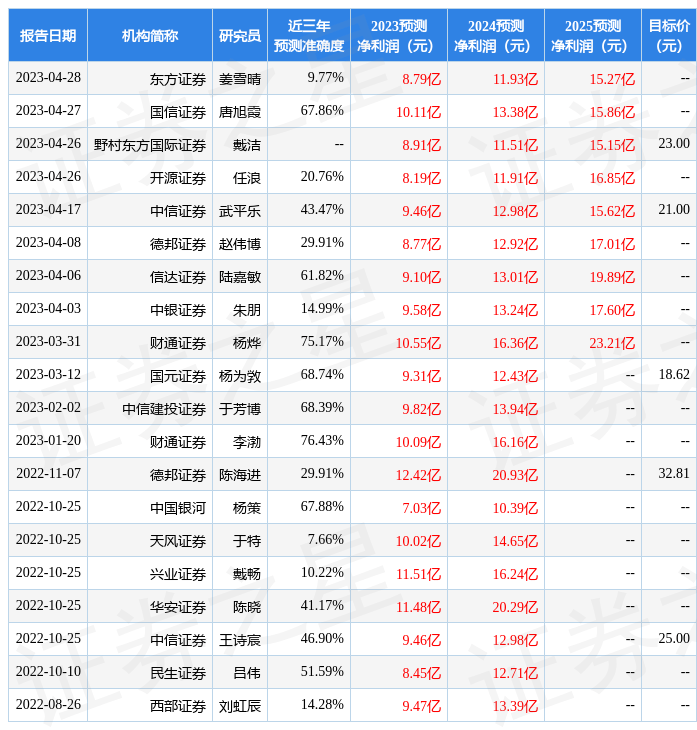Select institution 中银证券
The image size is (697, 730).
pos(177,310)
